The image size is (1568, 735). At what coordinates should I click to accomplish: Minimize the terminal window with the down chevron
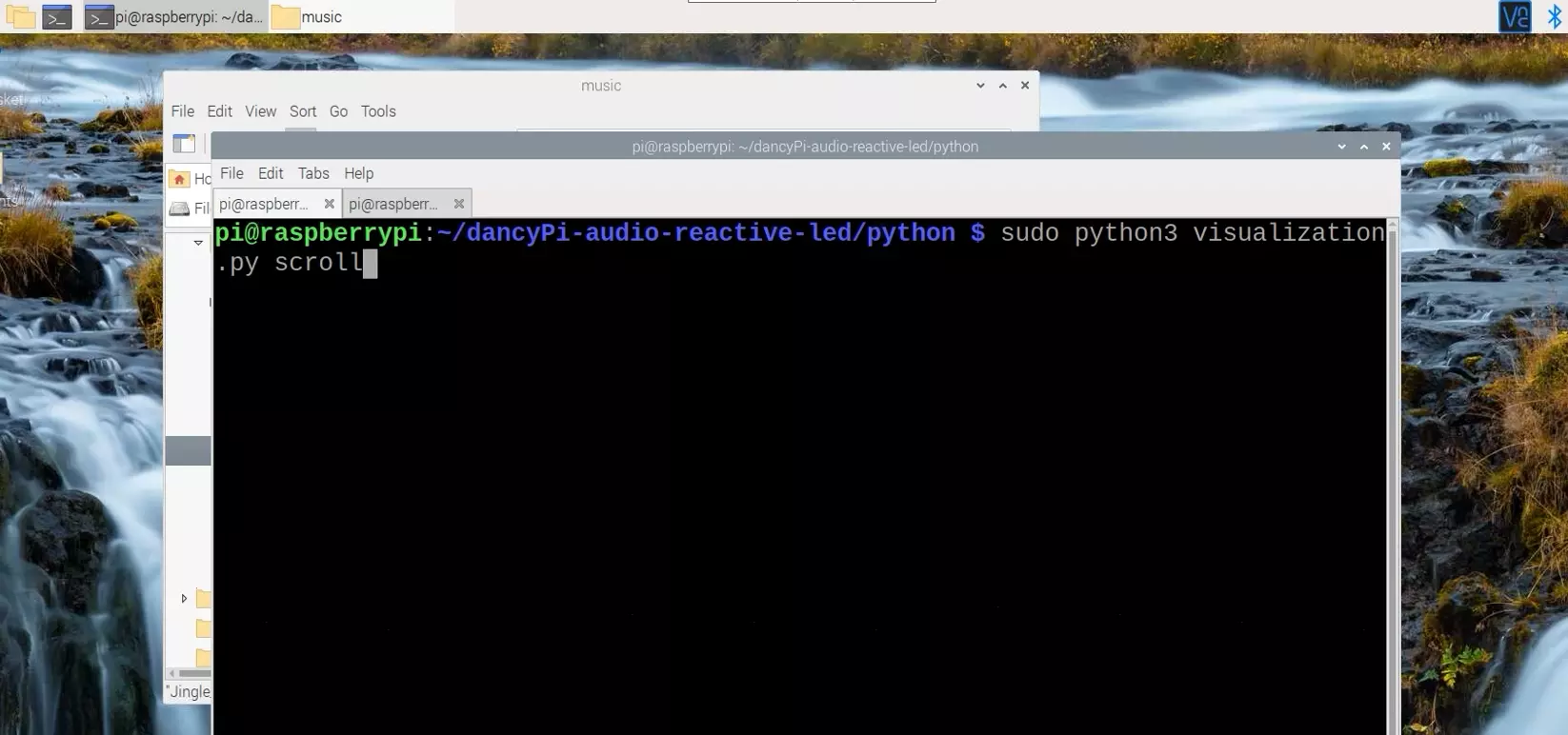coord(1341,147)
